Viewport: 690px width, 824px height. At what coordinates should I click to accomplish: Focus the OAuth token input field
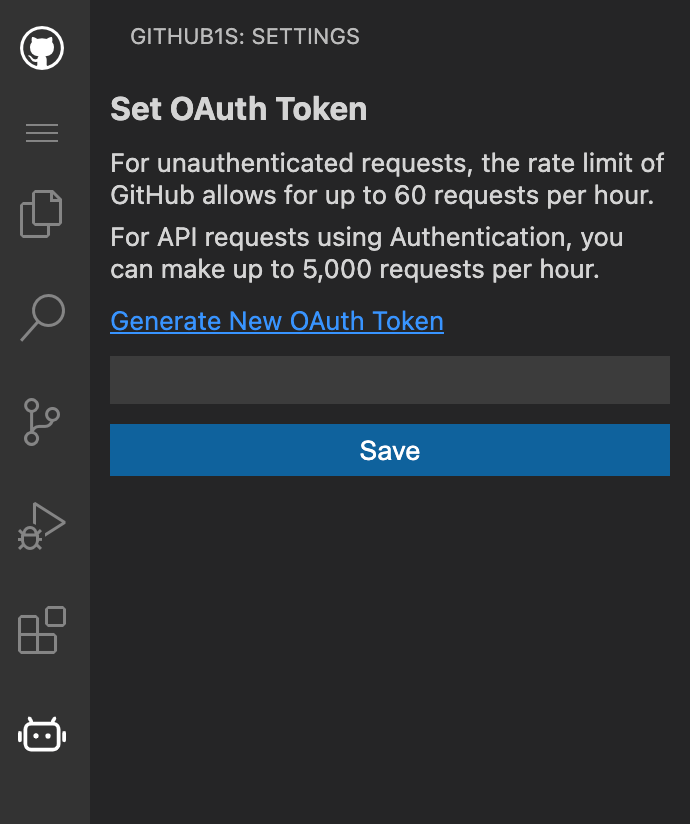[x=390, y=380]
